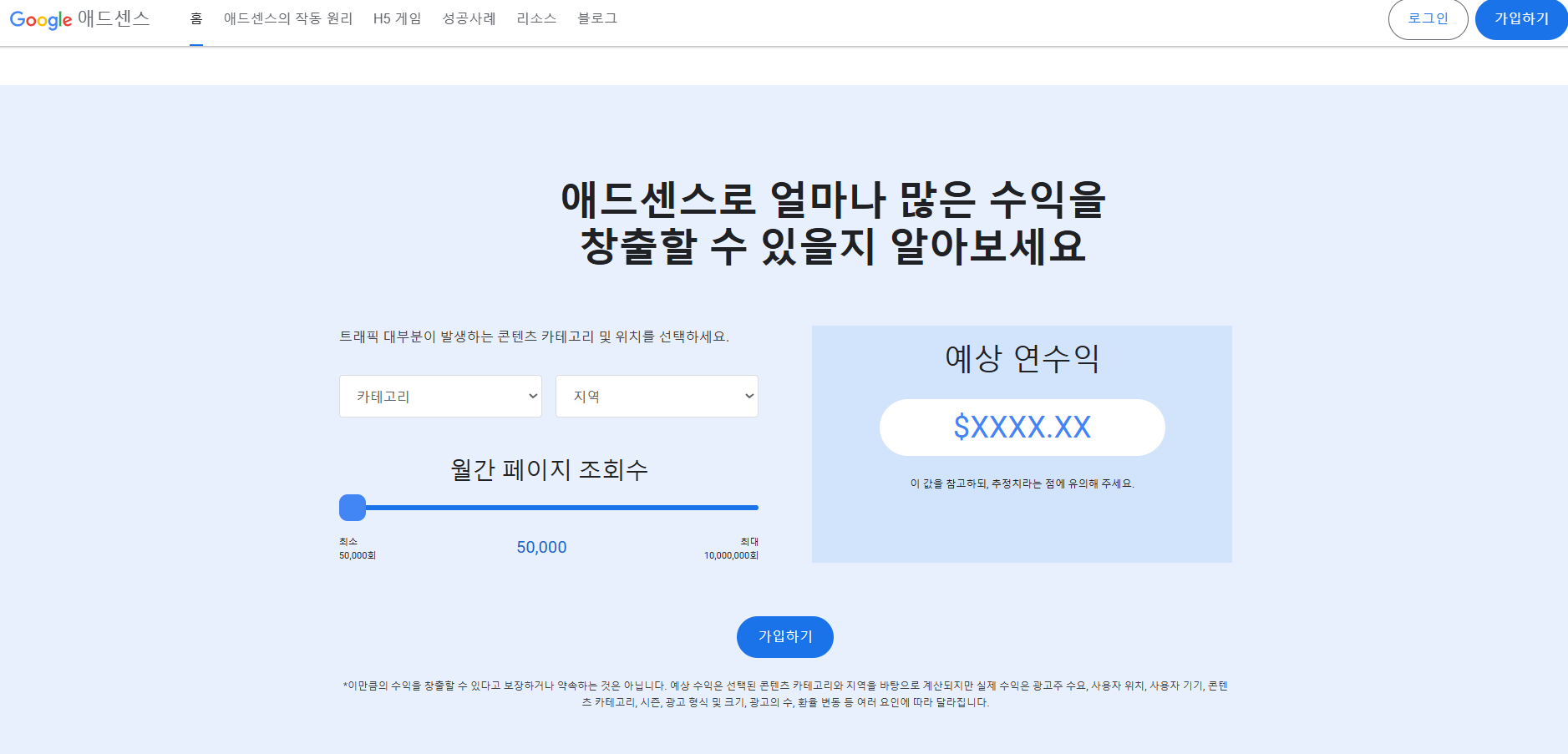
Task: Open the 지역 dropdown
Action: (x=657, y=396)
